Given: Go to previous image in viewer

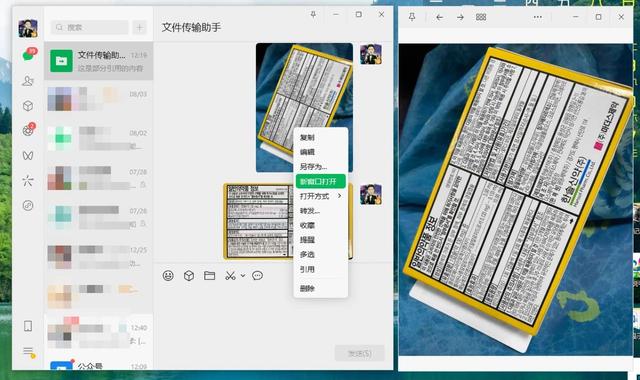Looking at the screenshot, I should tap(439, 17).
